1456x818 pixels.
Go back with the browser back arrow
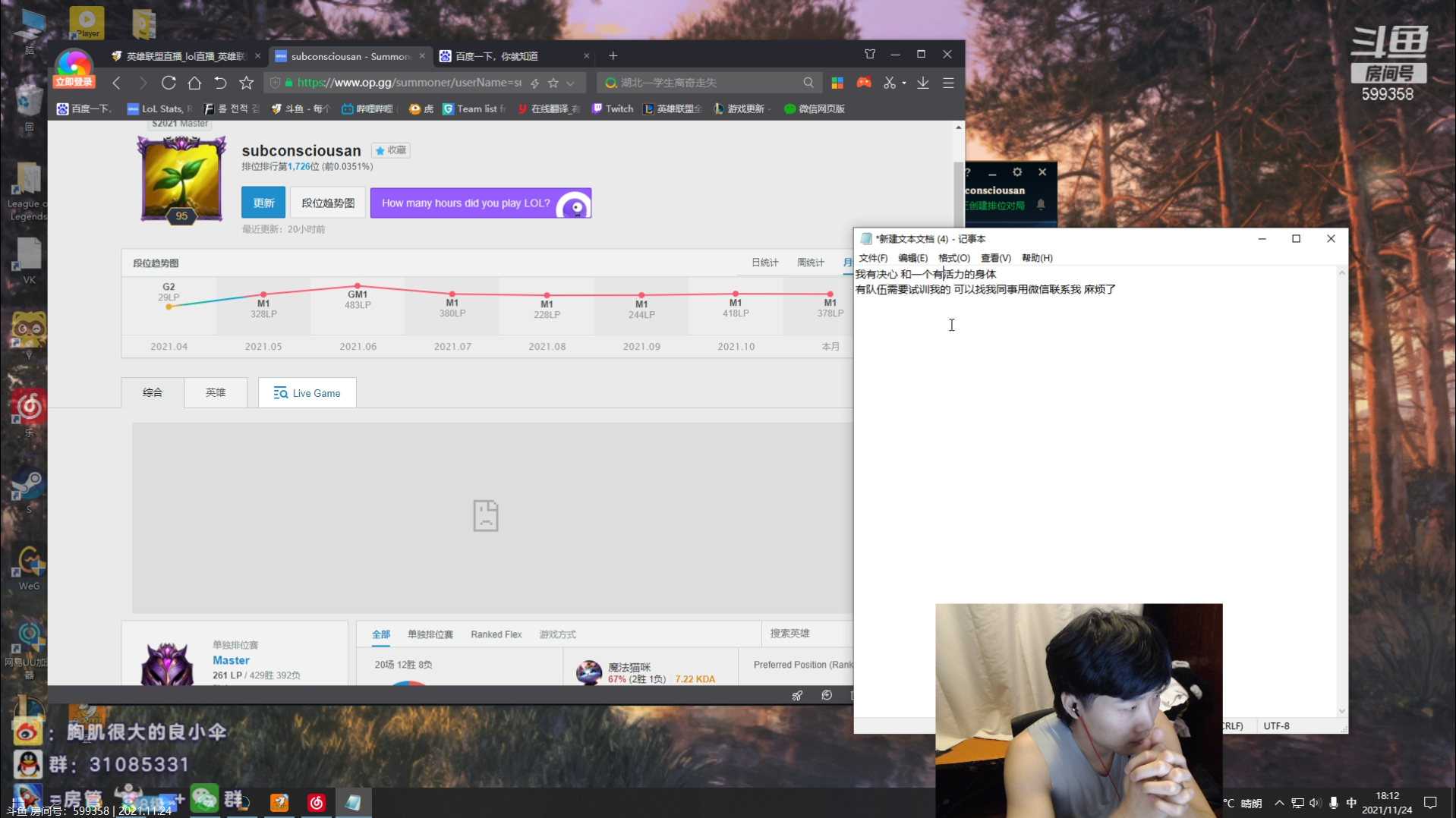click(x=116, y=83)
